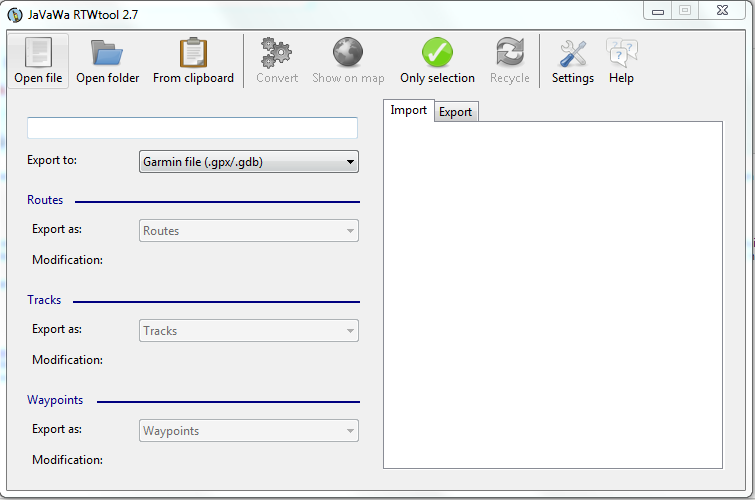Click the JaVaWa app icon in title bar
Screen dimensions: 755x500
pos(15,14)
